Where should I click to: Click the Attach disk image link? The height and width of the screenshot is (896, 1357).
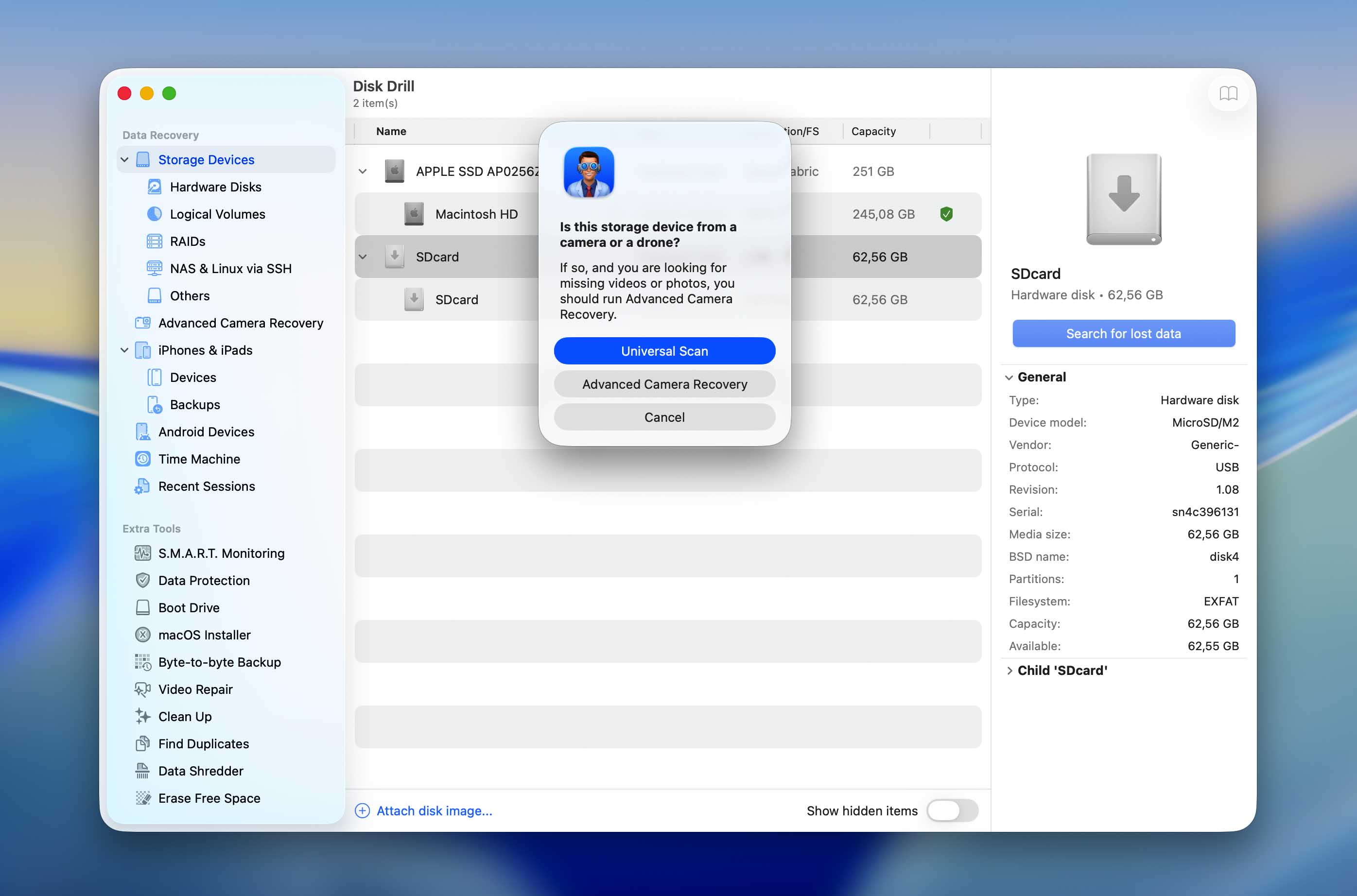(x=435, y=811)
